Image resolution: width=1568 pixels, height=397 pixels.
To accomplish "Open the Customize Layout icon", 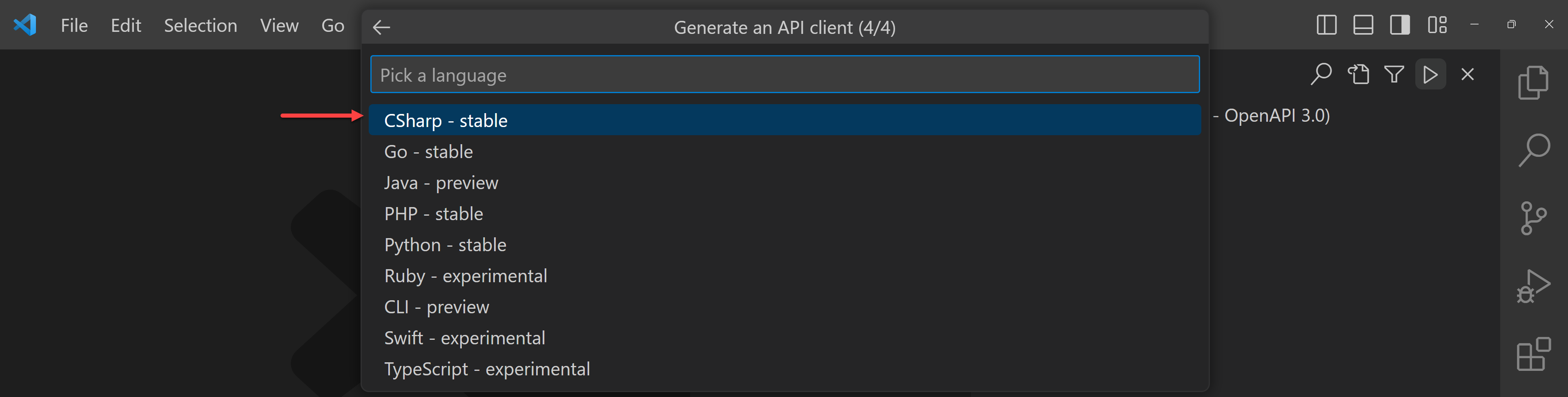I will tap(1437, 25).
